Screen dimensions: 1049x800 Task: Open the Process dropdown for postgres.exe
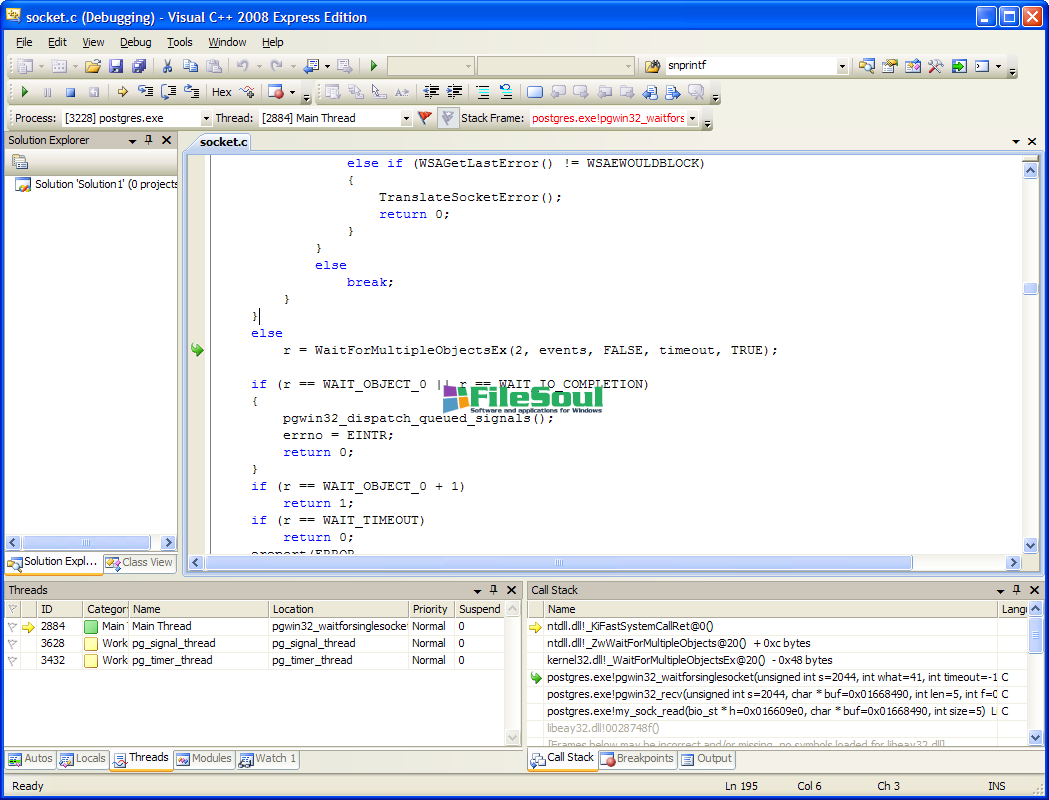[205, 118]
